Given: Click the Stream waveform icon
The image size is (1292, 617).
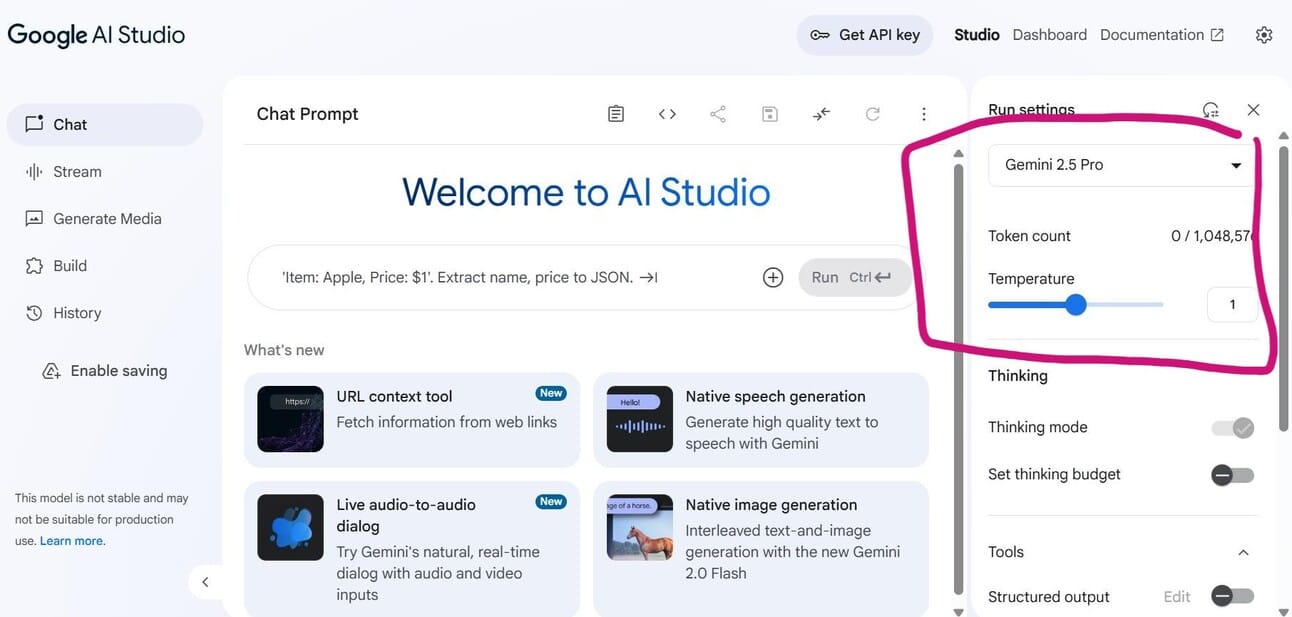Looking at the screenshot, I should 34,171.
